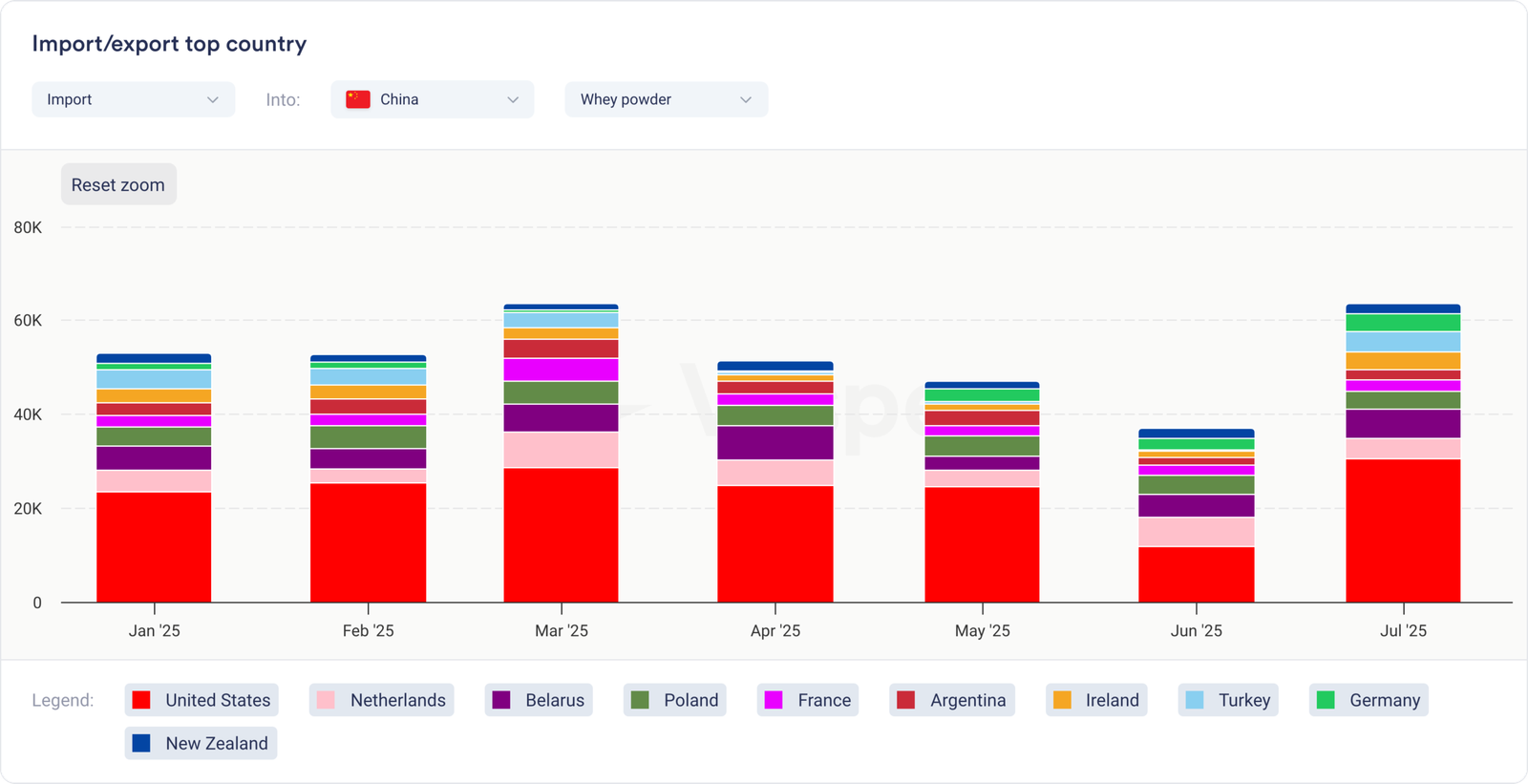
Task: Open the Import direction dropdown
Action: [x=133, y=99]
